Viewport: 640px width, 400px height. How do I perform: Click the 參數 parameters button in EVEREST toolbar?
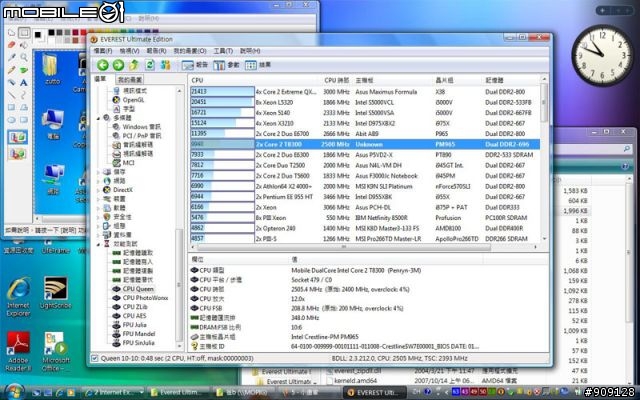[x=227, y=65]
